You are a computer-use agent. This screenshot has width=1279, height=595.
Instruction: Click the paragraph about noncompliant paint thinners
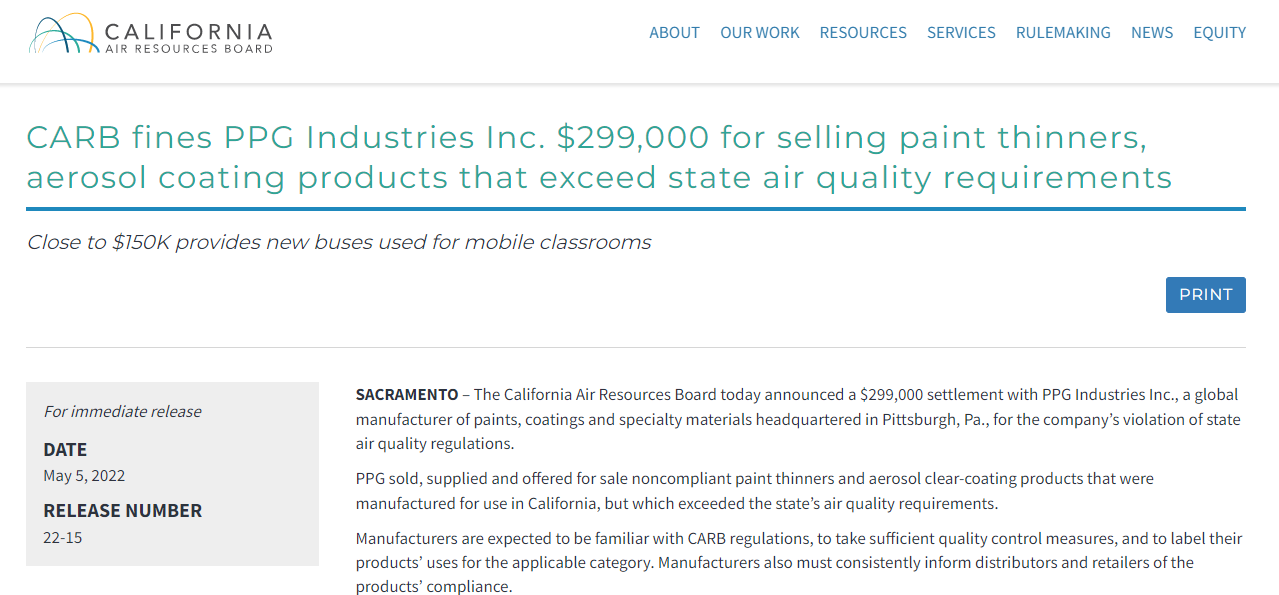pyautogui.click(x=754, y=491)
